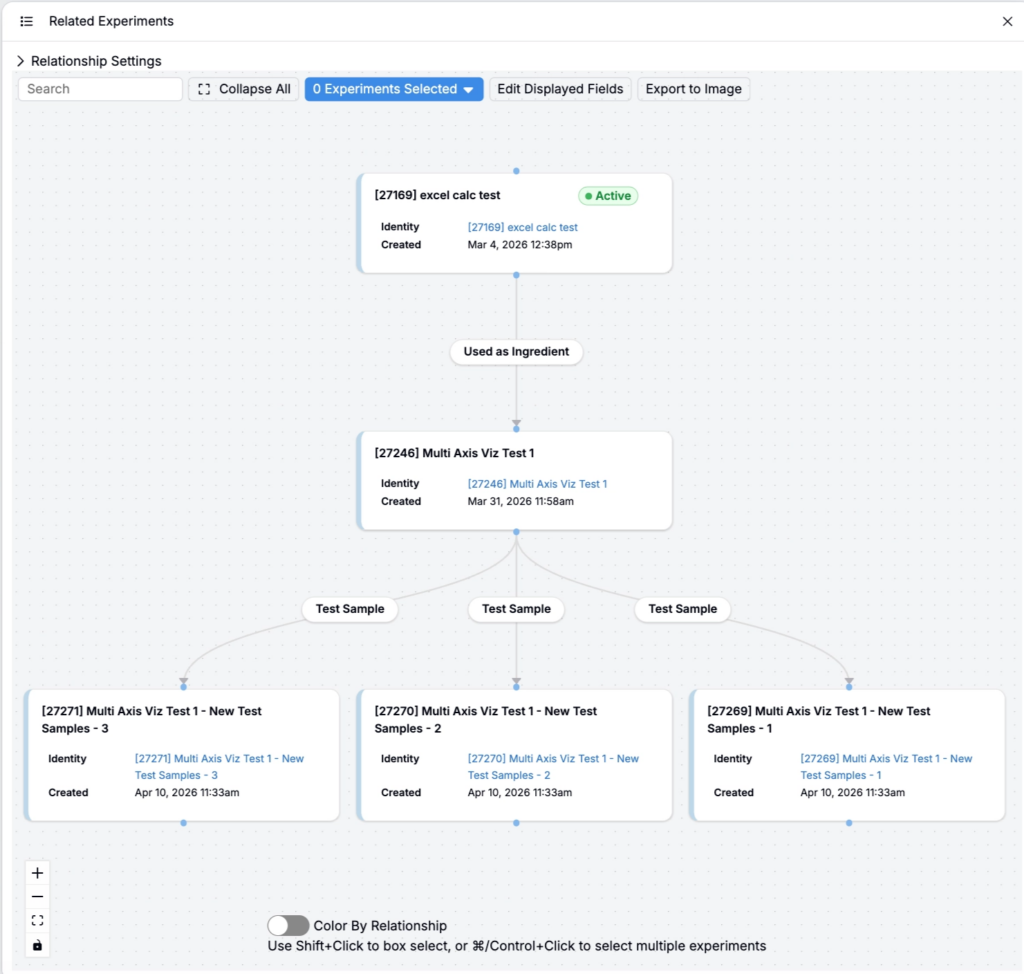Expand the Relationship Settings section
The height and width of the screenshot is (974, 1024).
coord(21,61)
